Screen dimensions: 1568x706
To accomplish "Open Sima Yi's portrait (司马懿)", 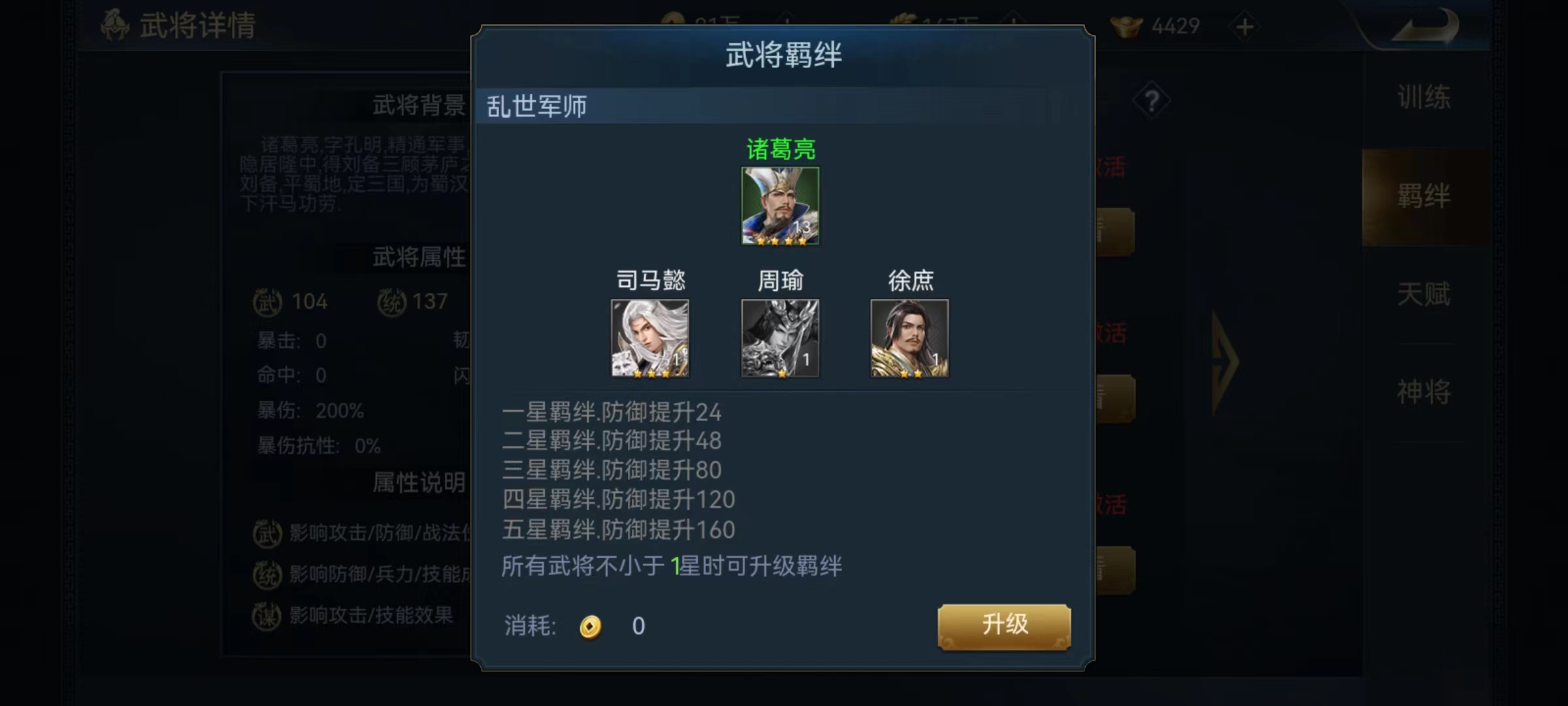I will 650,338.
